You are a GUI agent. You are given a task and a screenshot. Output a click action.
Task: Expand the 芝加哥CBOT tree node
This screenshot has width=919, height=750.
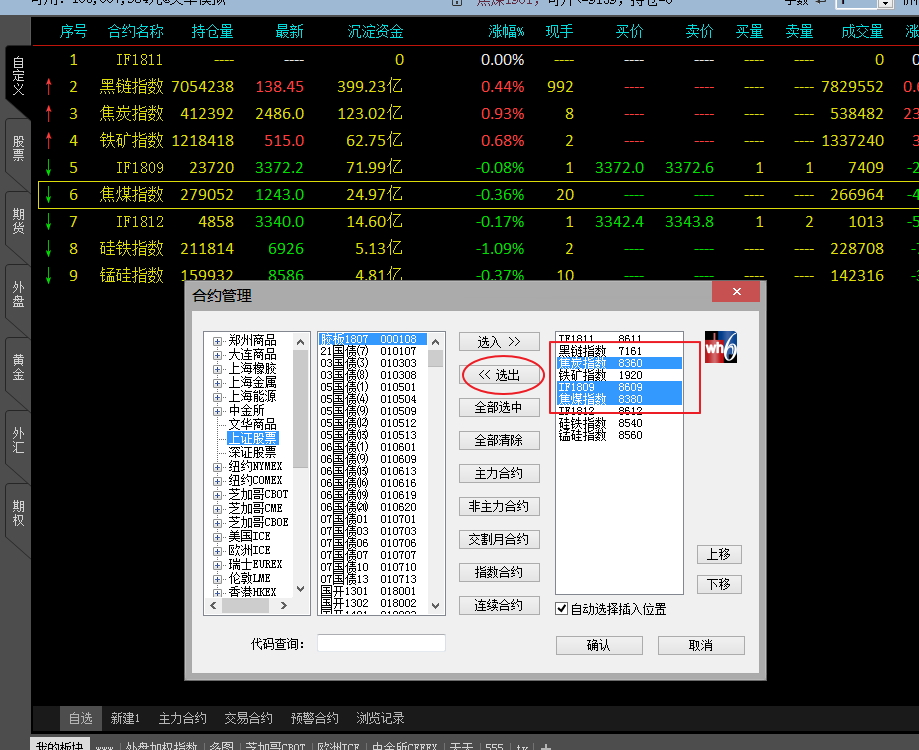coord(218,495)
